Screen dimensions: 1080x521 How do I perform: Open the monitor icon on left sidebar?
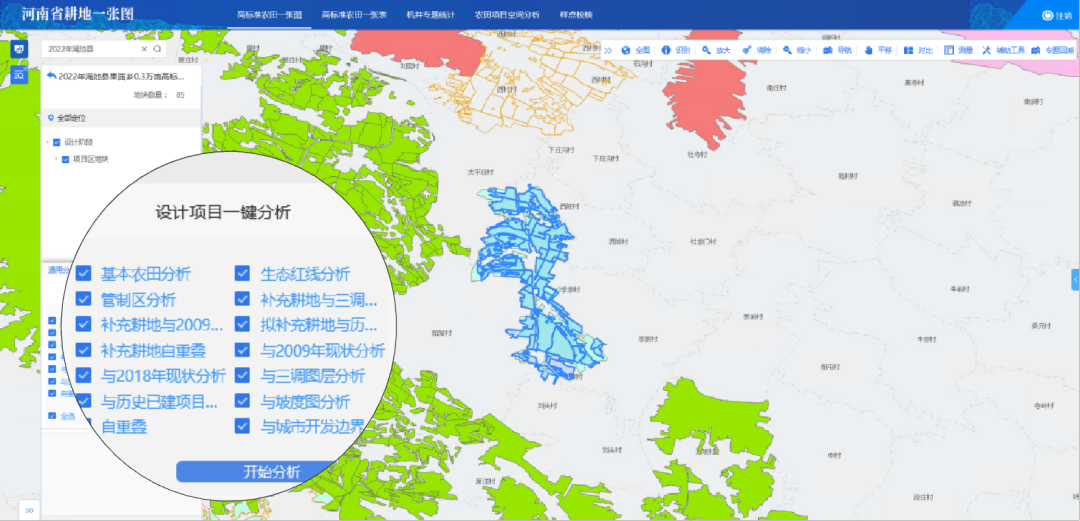pyautogui.click(x=19, y=50)
